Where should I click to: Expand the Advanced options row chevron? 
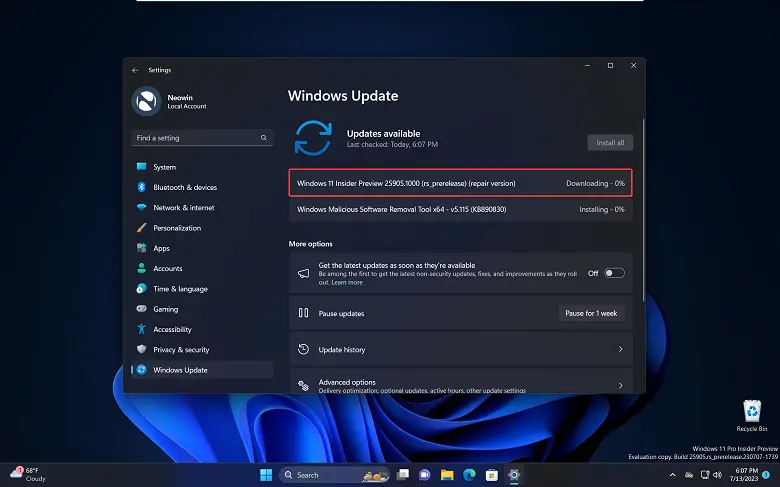(x=620, y=386)
